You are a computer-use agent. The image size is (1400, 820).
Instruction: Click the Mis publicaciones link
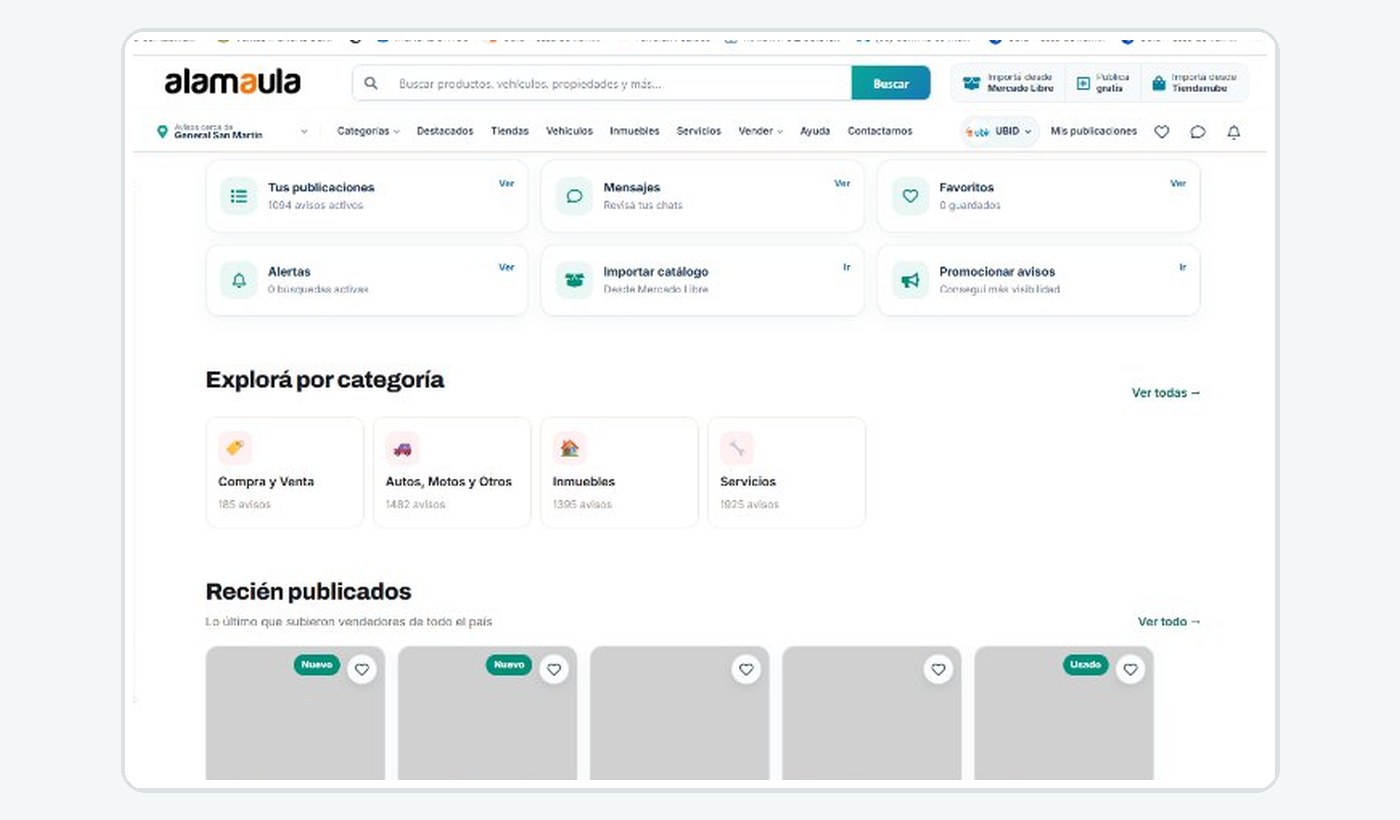1093,131
